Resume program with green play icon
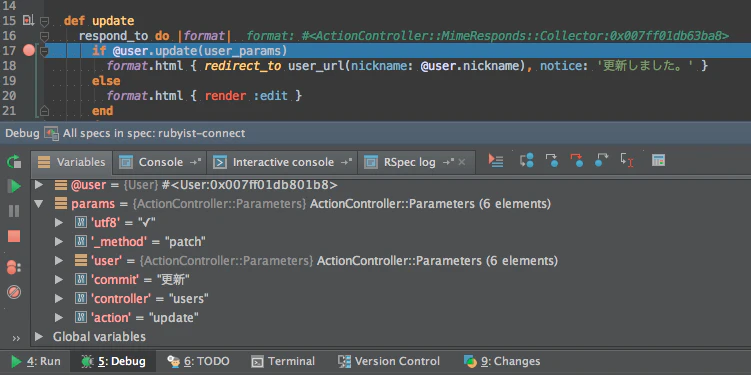The width and height of the screenshot is (751, 375). (x=14, y=186)
